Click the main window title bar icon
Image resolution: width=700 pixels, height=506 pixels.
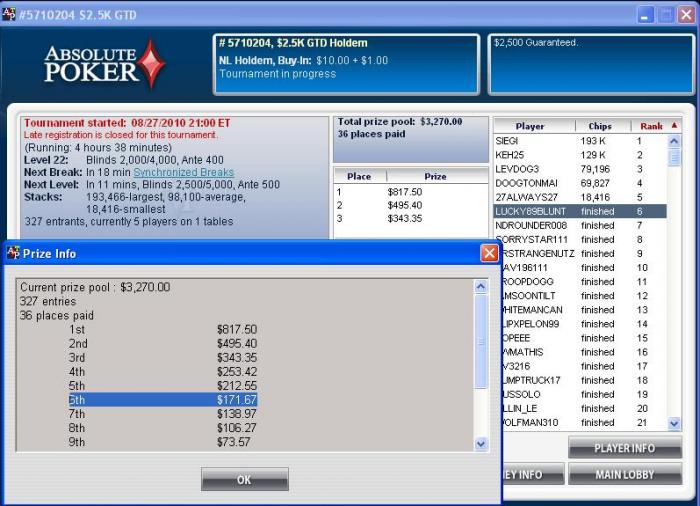[9, 14]
